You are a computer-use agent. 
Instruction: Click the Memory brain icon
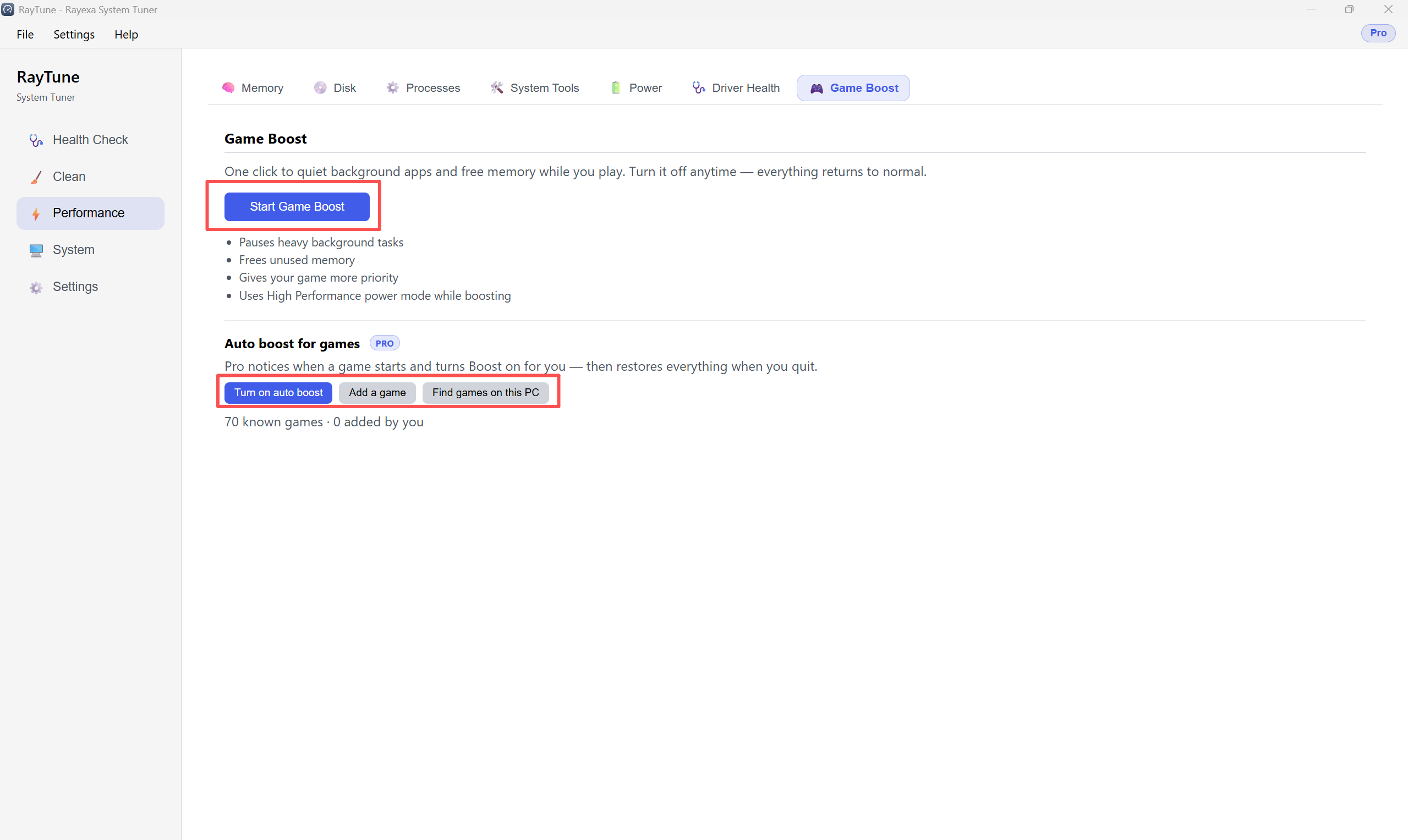point(228,87)
